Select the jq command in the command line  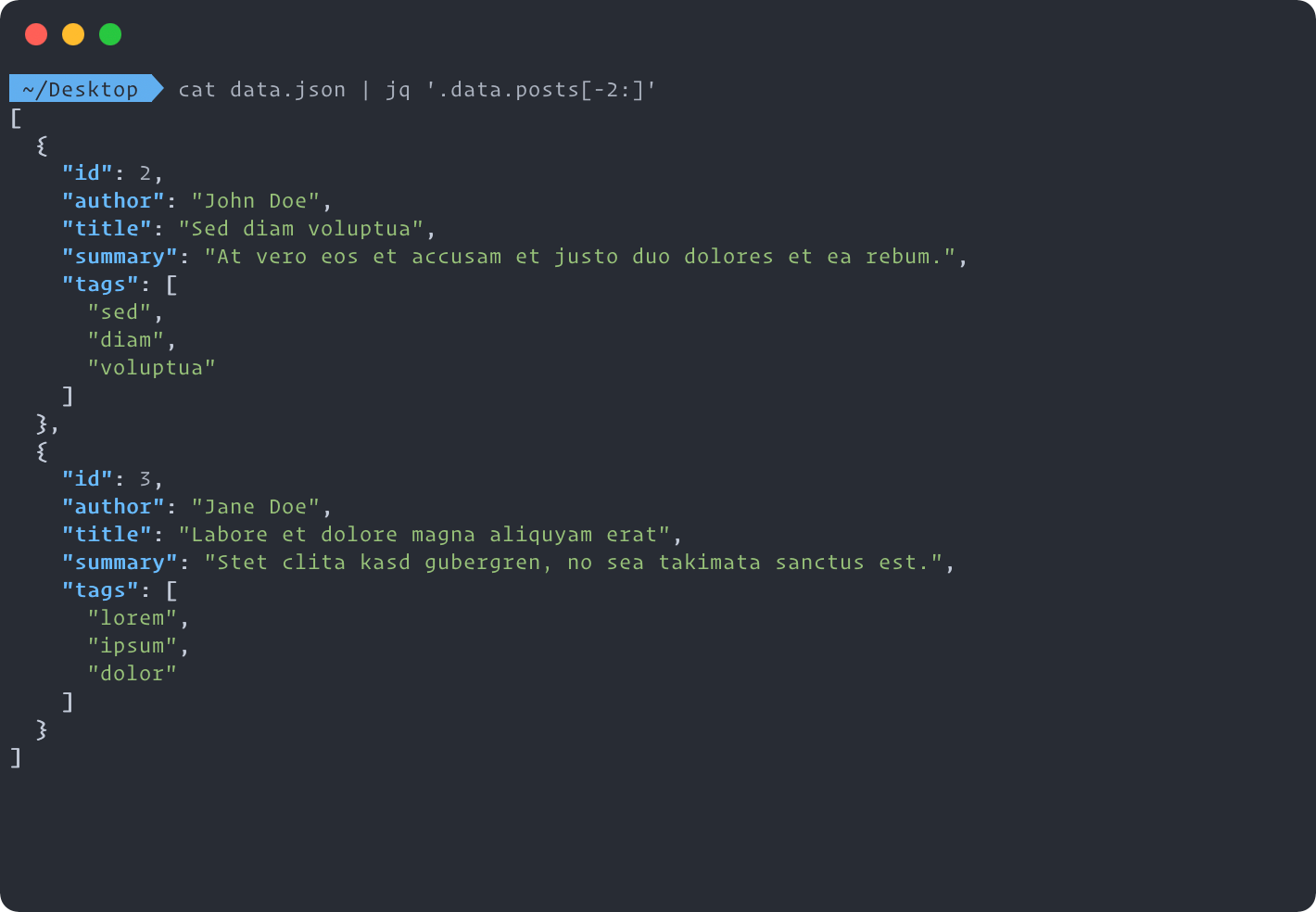click(x=399, y=89)
